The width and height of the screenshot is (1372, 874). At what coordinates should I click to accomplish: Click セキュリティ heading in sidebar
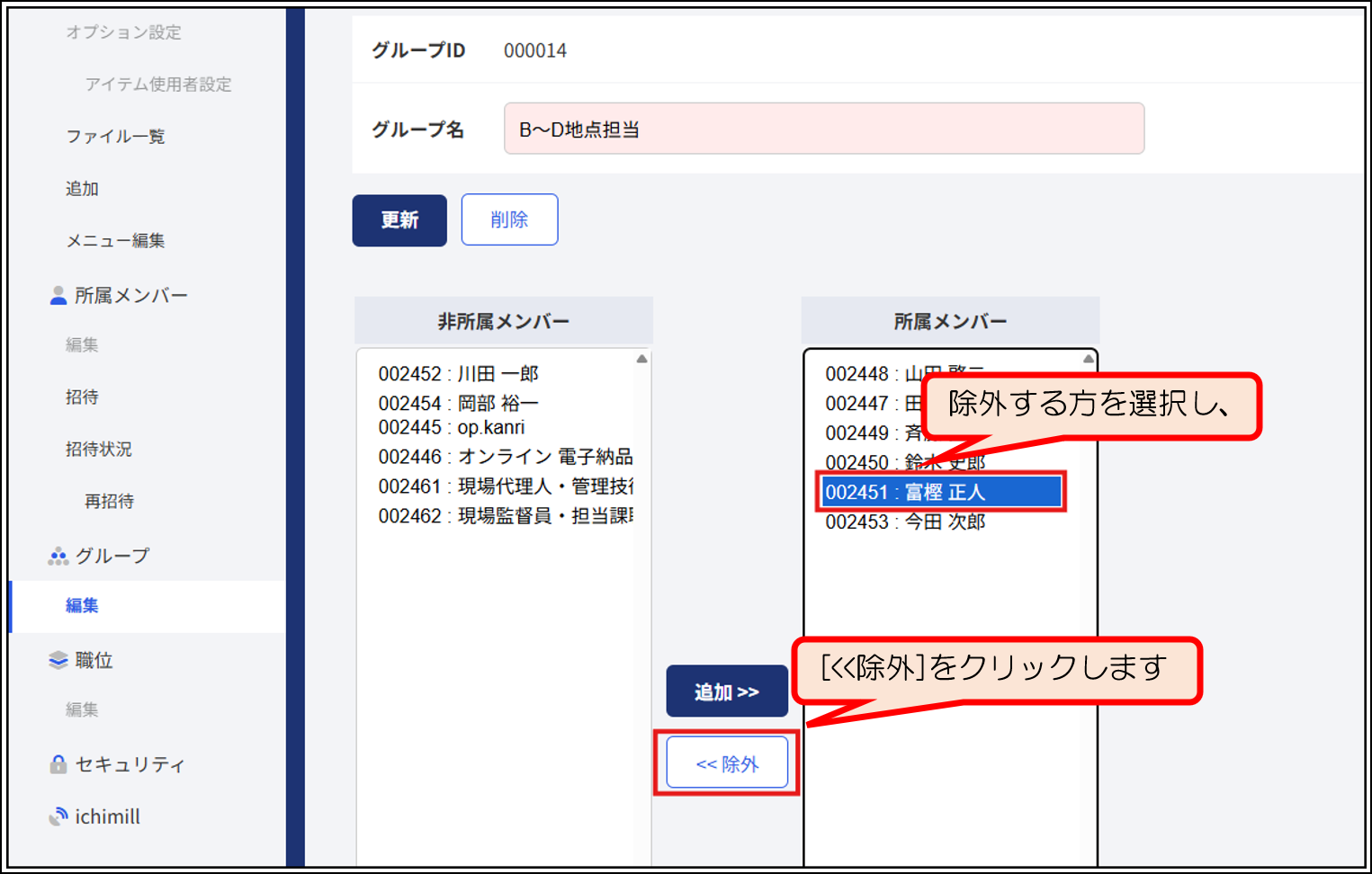click(x=130, y=764)
